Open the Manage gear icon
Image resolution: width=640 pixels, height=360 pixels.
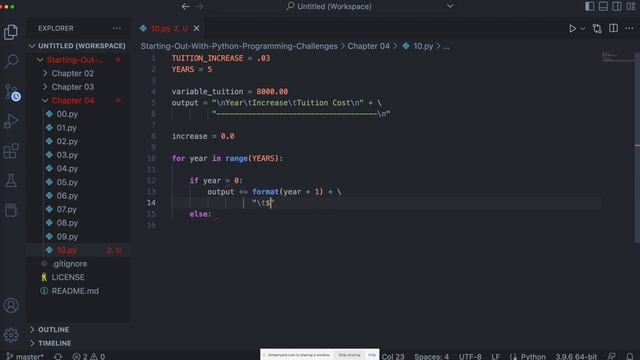(11, 335)
